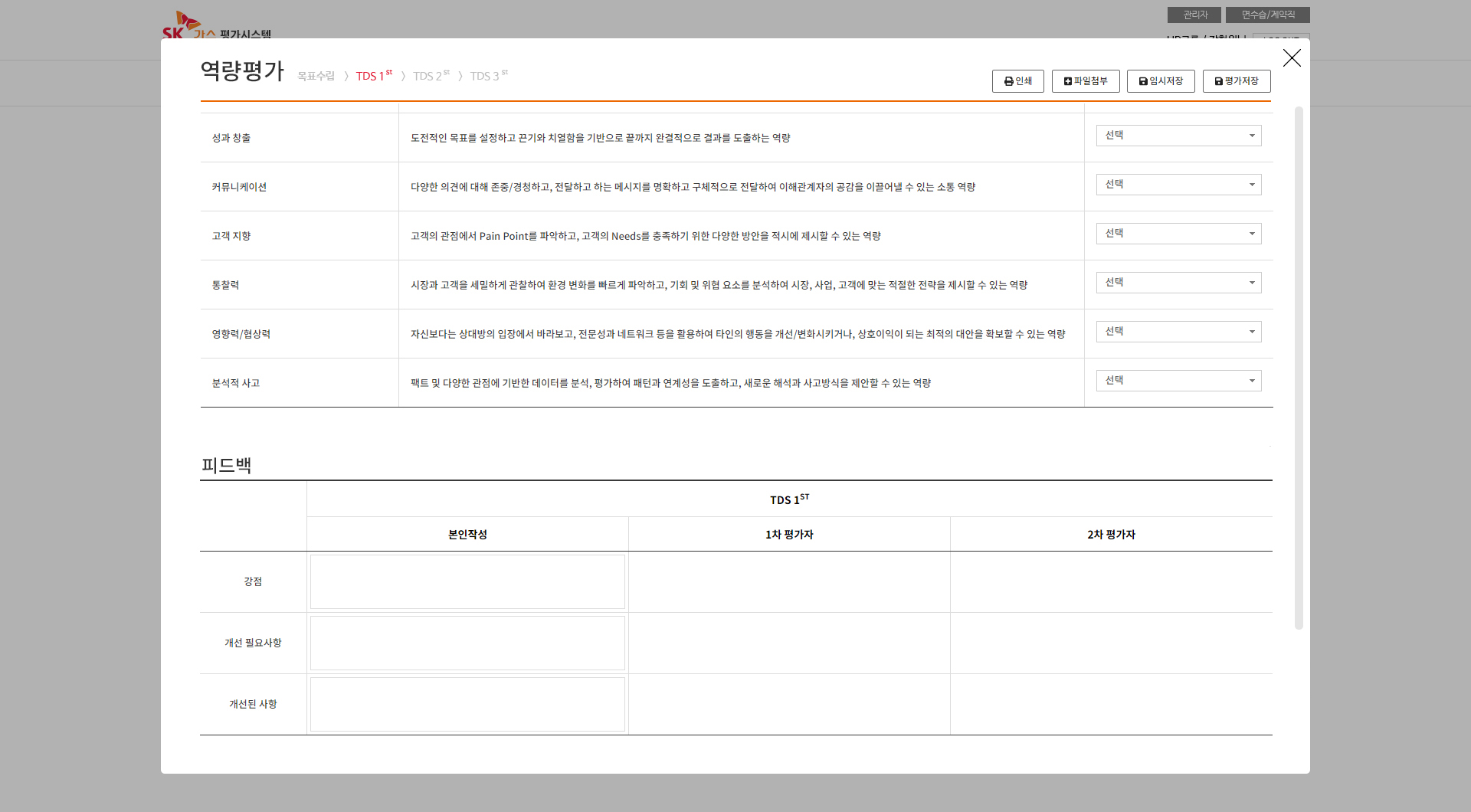Click the 개선된 사항 text field
Viewport: 1471px width, 812px height.
click(467, 704)
